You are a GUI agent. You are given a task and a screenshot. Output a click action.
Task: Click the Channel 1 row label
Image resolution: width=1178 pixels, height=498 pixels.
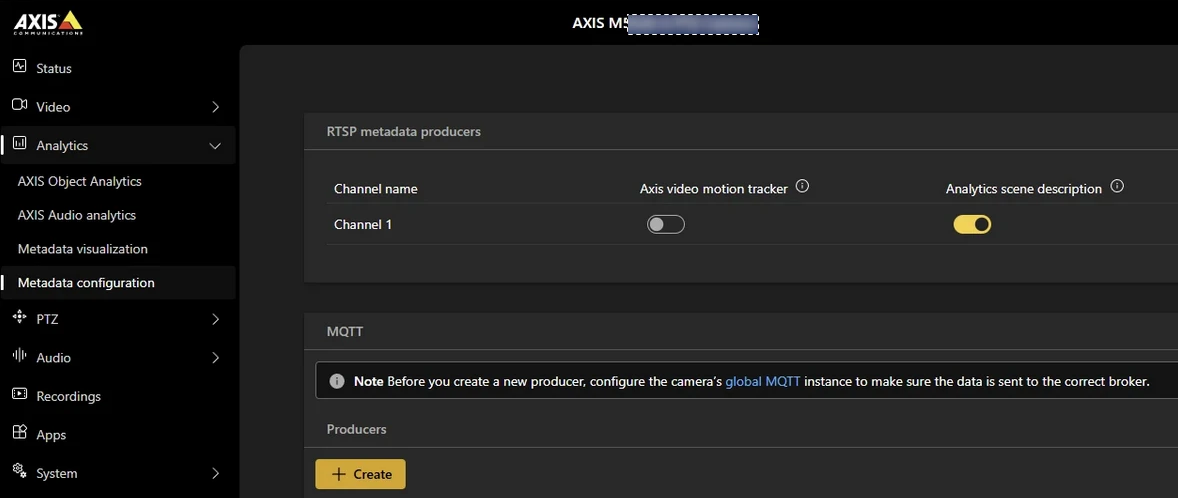[363, 224]
